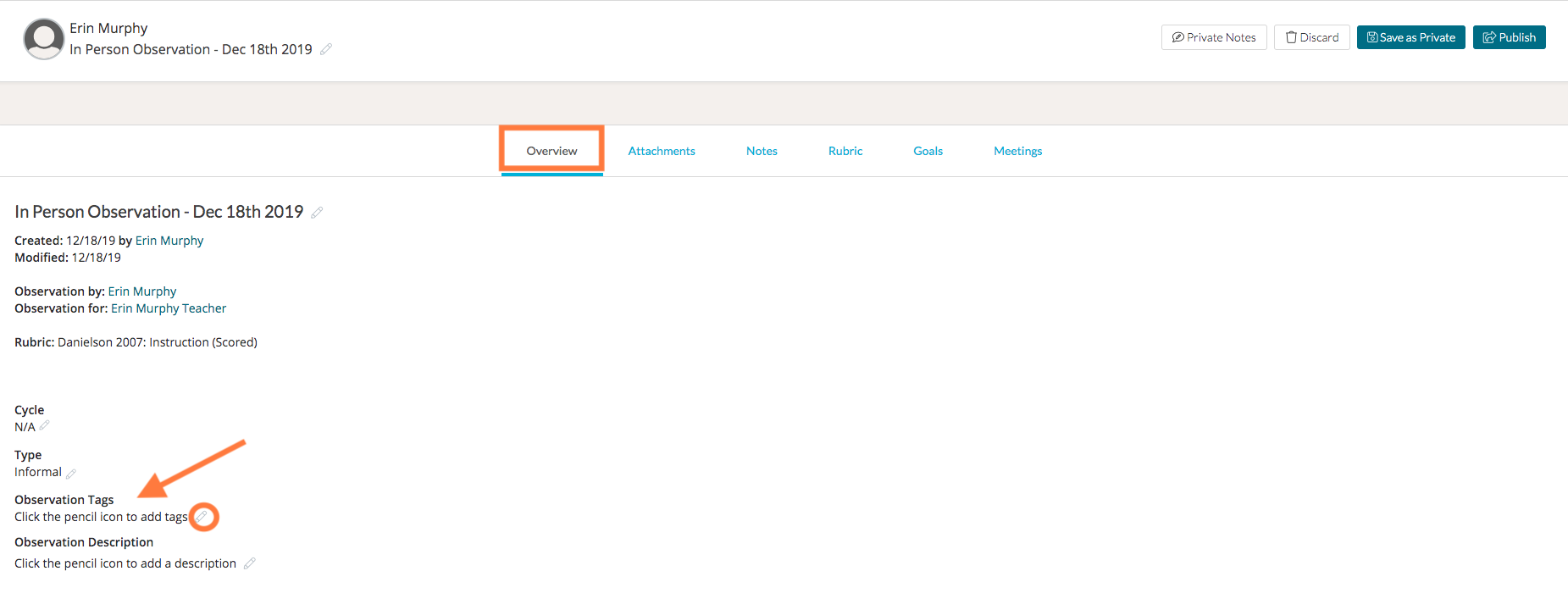
Task: Click the Erin Murphy name in header
Action: click(108, 28)
